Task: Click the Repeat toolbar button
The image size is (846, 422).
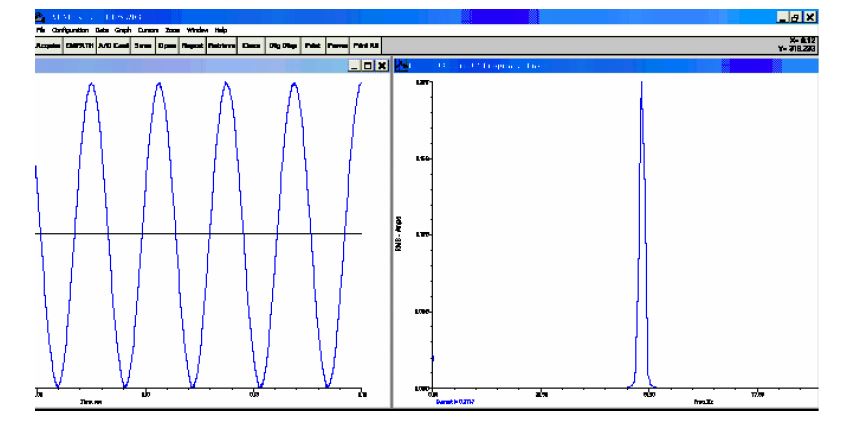Action: point(192,46)
